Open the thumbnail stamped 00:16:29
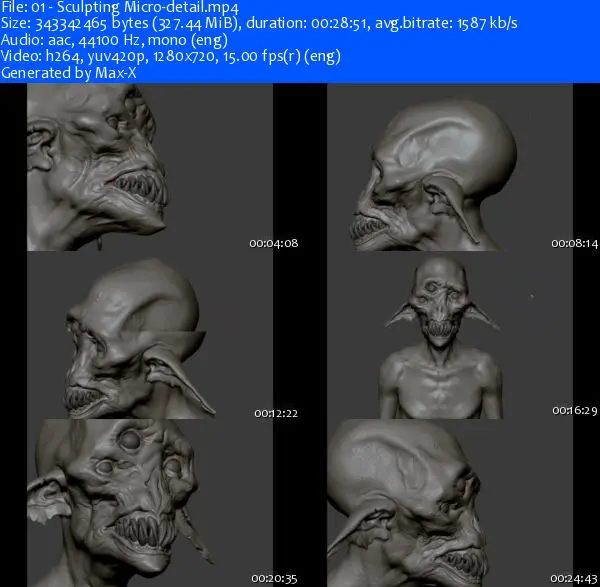This screenshot has width=600, height=587. [450, 335]
